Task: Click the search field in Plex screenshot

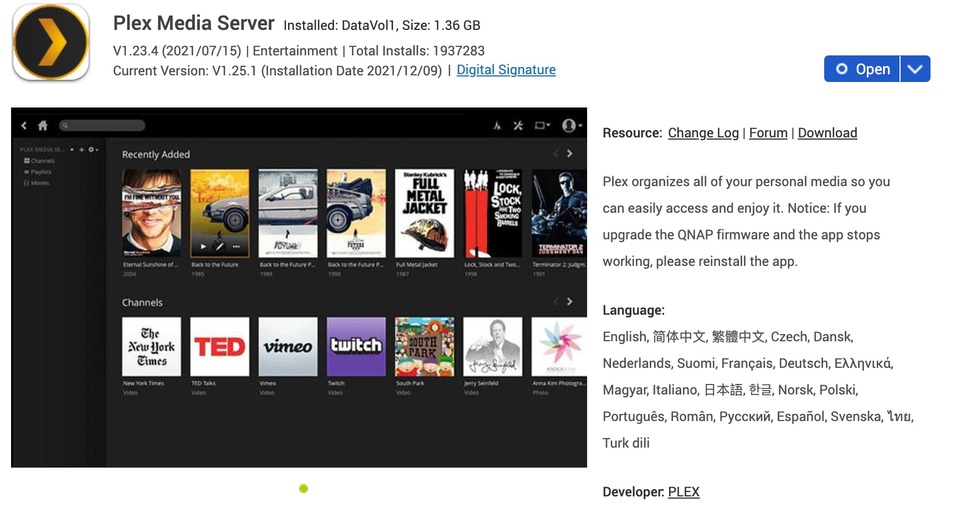Action: tap(102, 126)
